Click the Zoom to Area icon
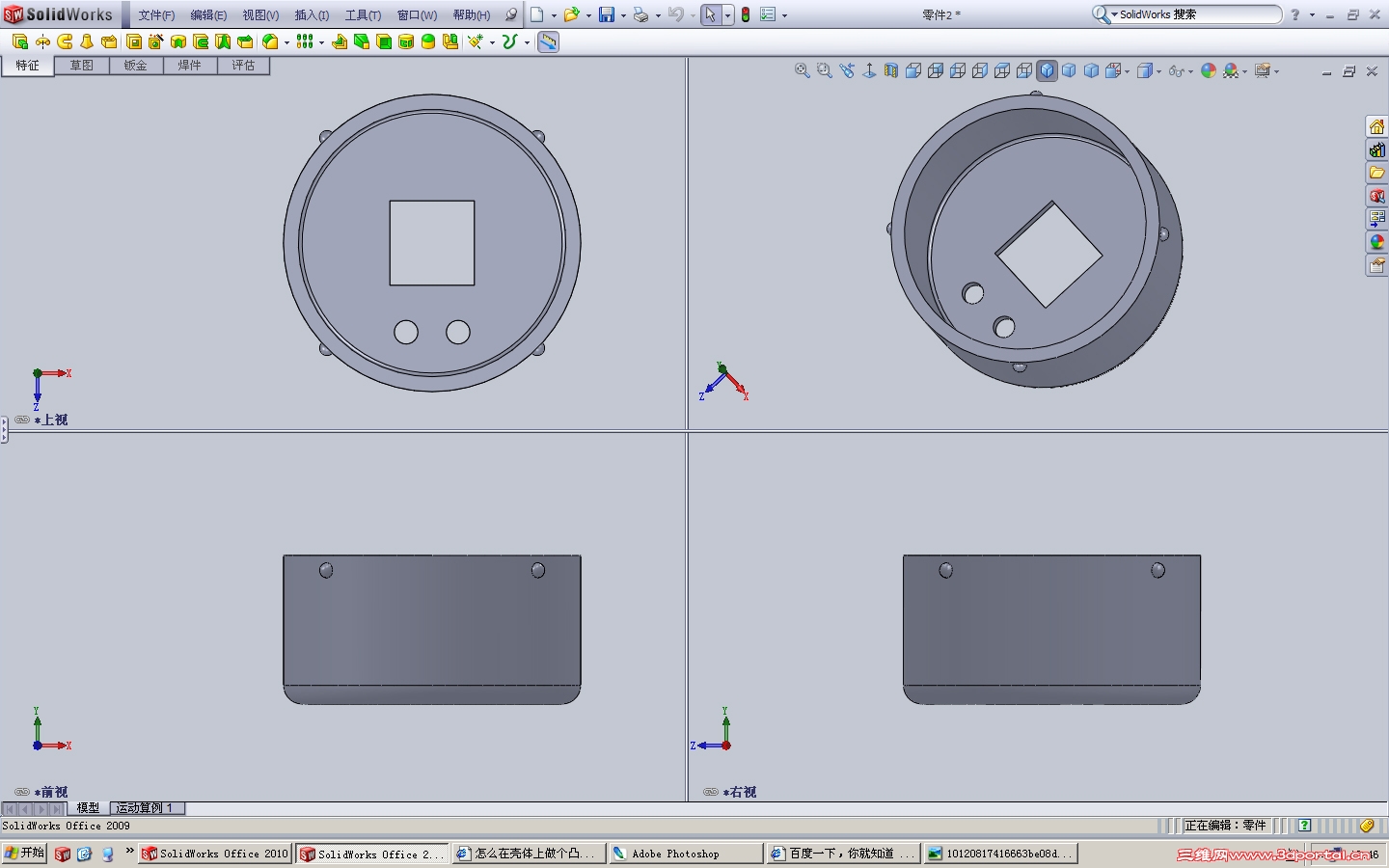The image size is (1389, 868). tap(825, 70)
